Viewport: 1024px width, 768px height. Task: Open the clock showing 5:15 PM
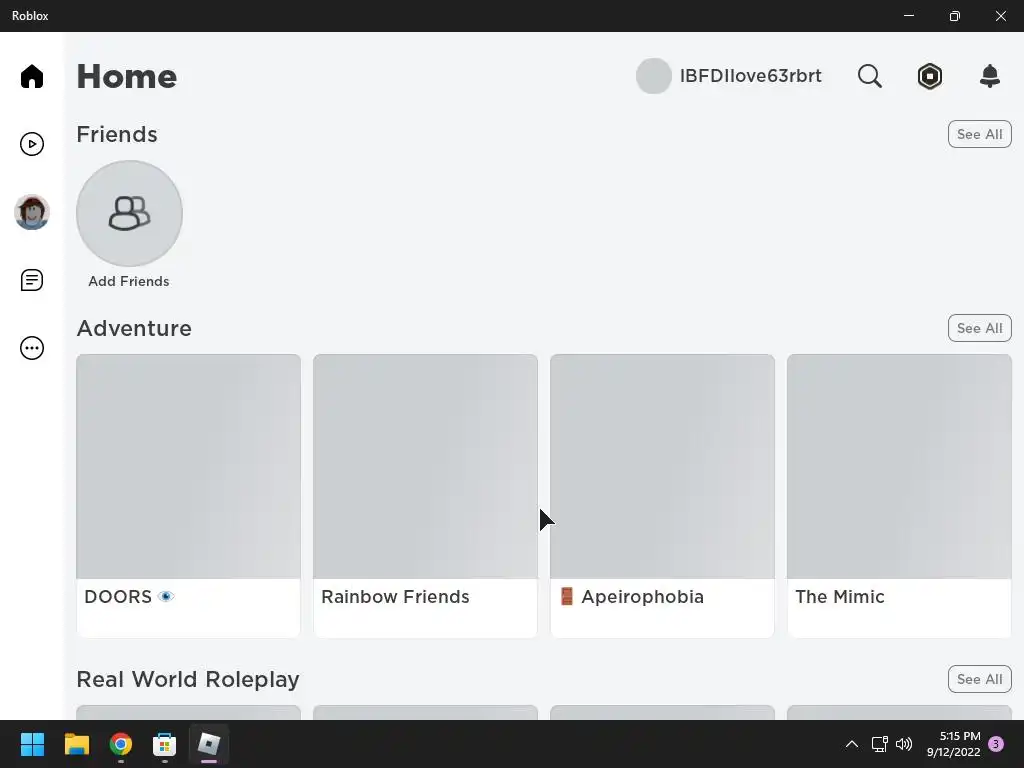click(953, 744)
